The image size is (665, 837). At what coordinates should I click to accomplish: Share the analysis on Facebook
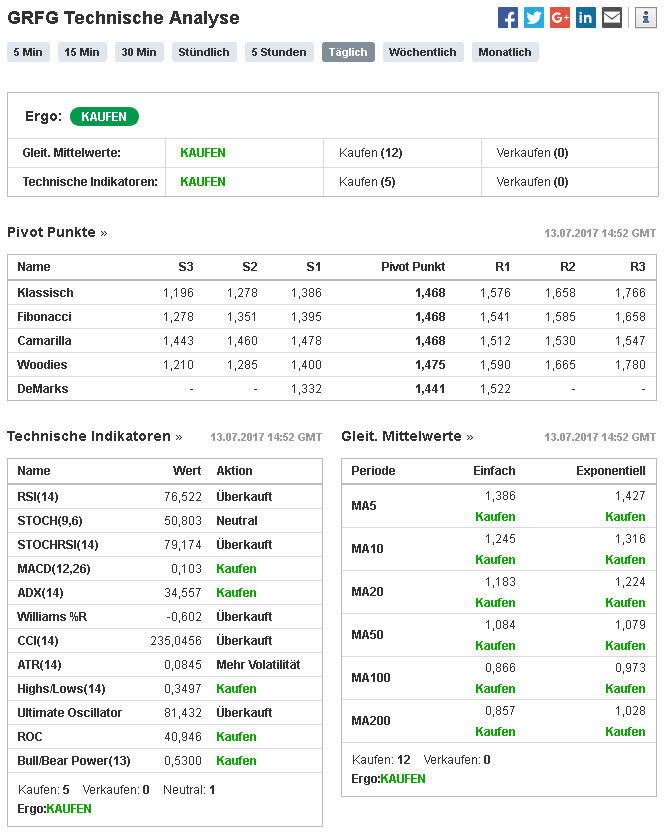508,17
